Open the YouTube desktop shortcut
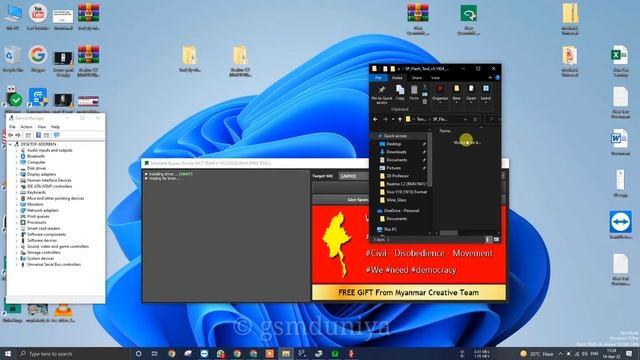 38,16
